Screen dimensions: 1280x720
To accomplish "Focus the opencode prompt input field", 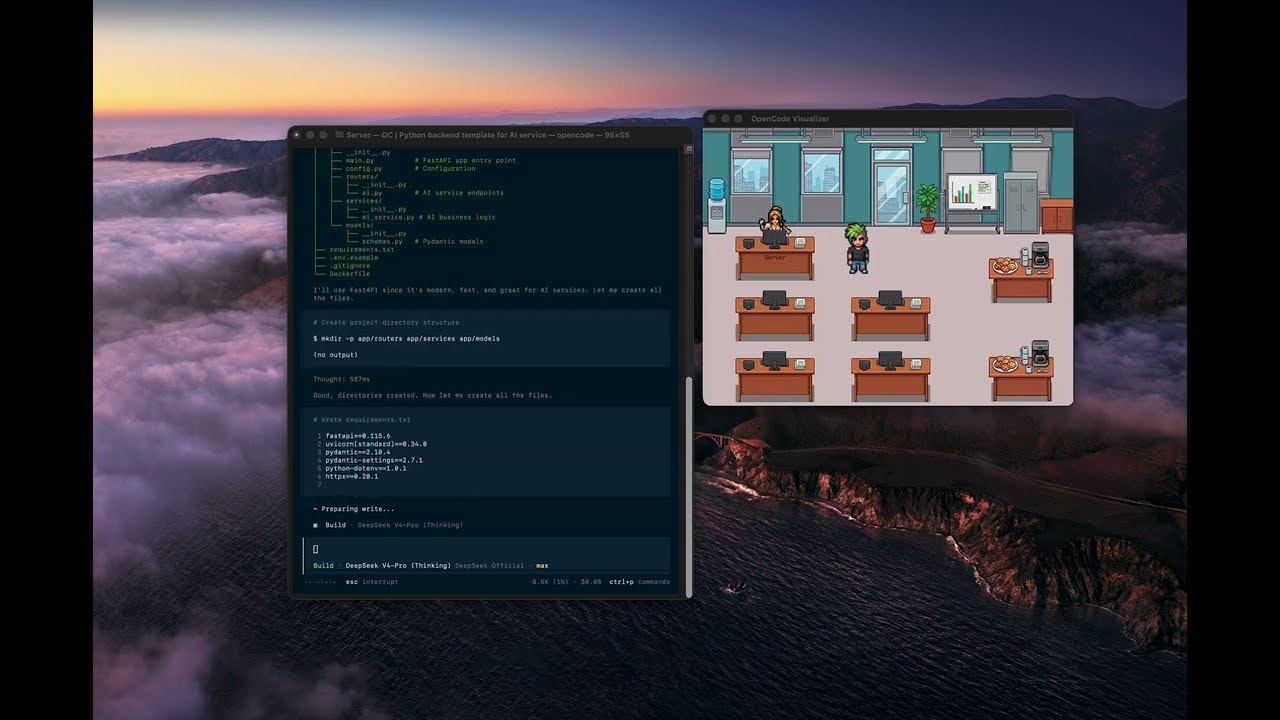I will [487, 549].
